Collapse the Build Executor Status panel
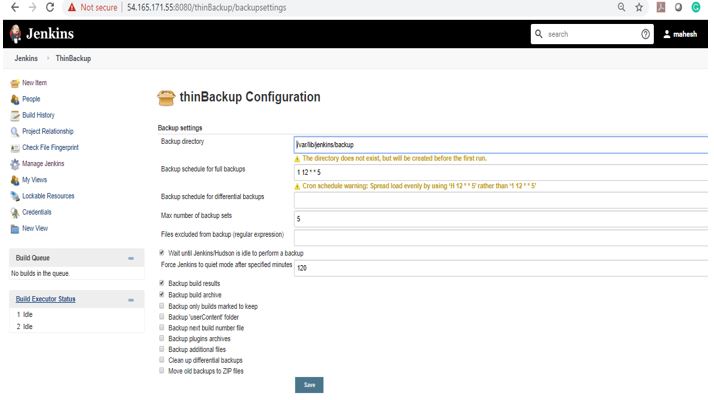Image resolution: width=714 pixels, height=400 pixels. pyautogui.click(x=131, y=300)
